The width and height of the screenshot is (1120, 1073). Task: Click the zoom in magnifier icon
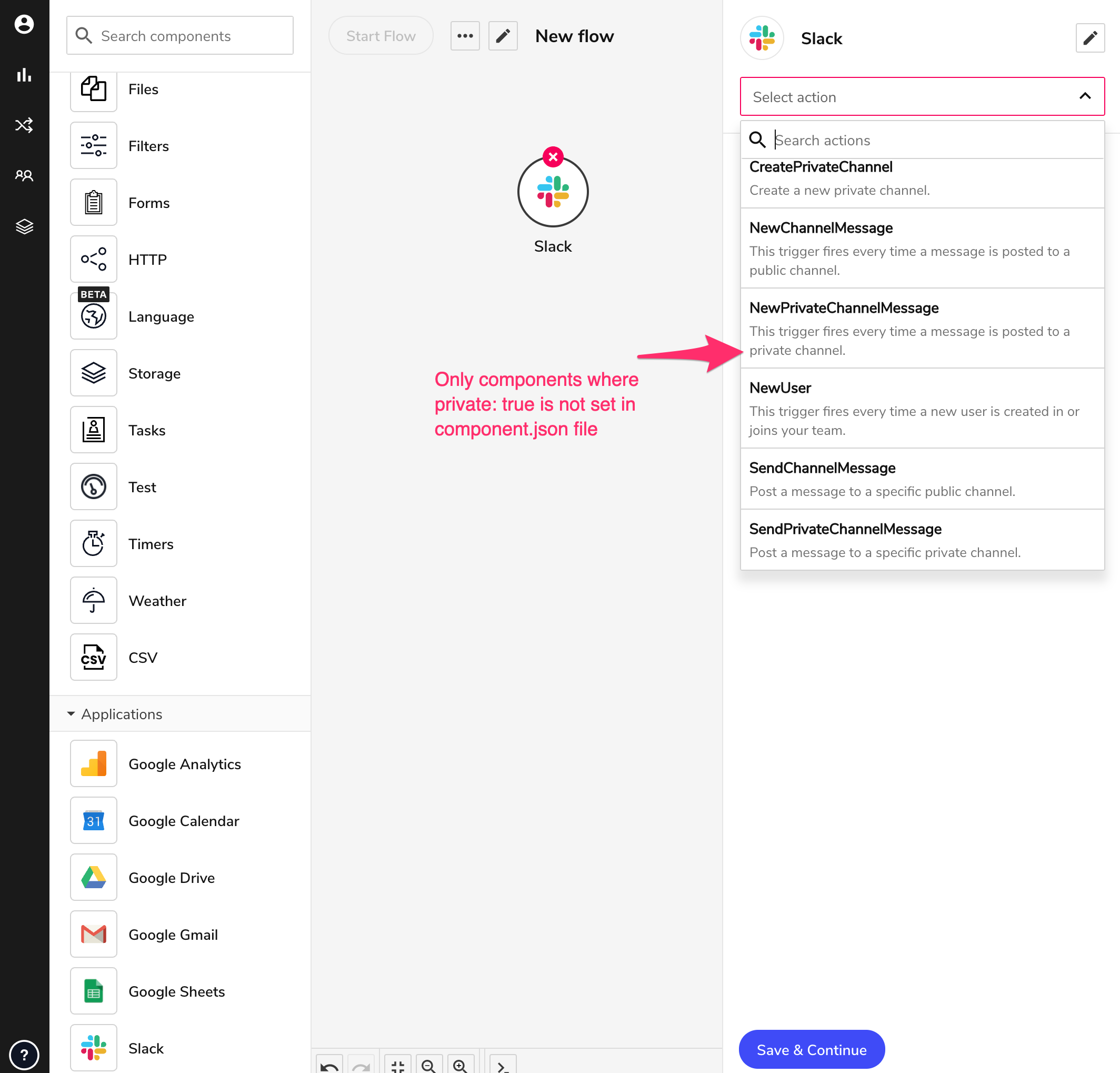461,1066
